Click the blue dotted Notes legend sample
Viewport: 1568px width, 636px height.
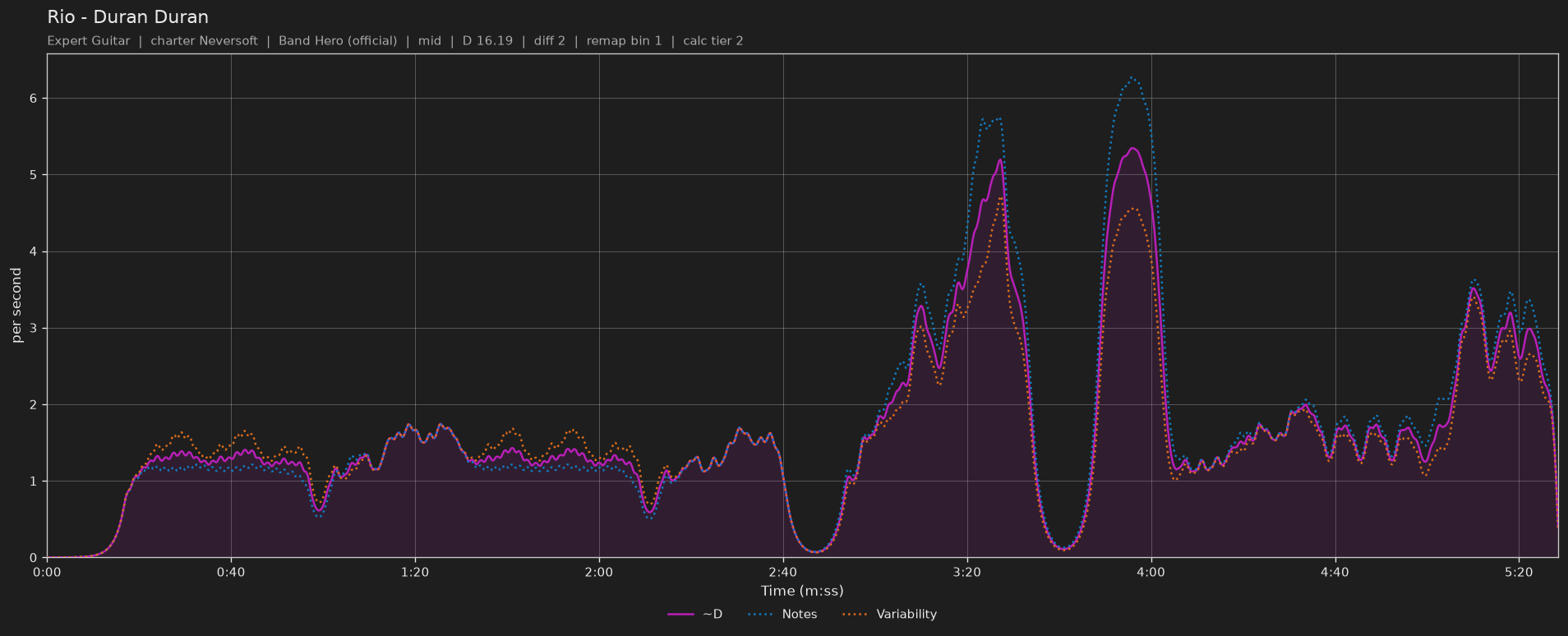click(761, 615)
